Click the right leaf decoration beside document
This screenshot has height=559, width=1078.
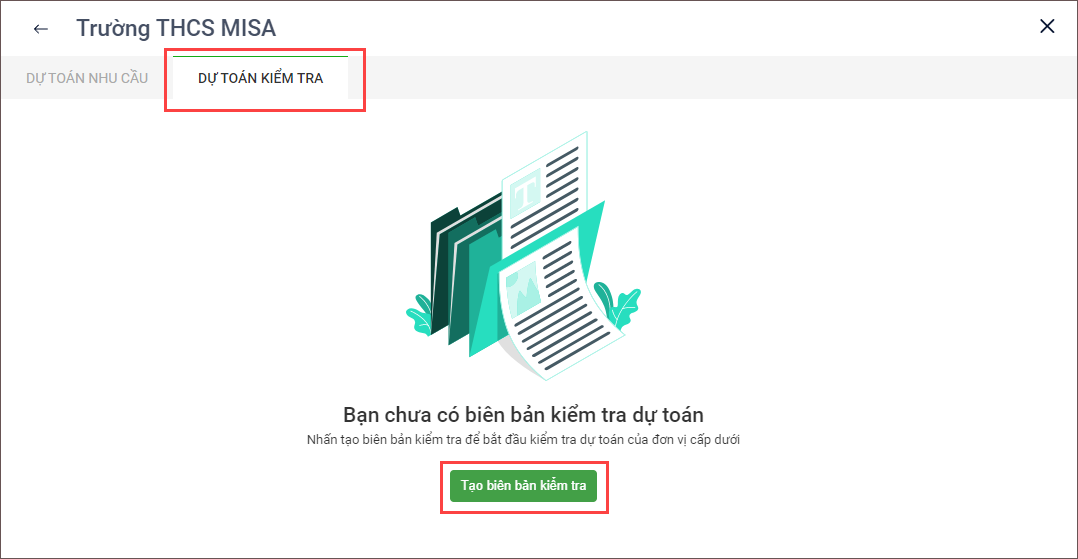[x=618, y=304]
